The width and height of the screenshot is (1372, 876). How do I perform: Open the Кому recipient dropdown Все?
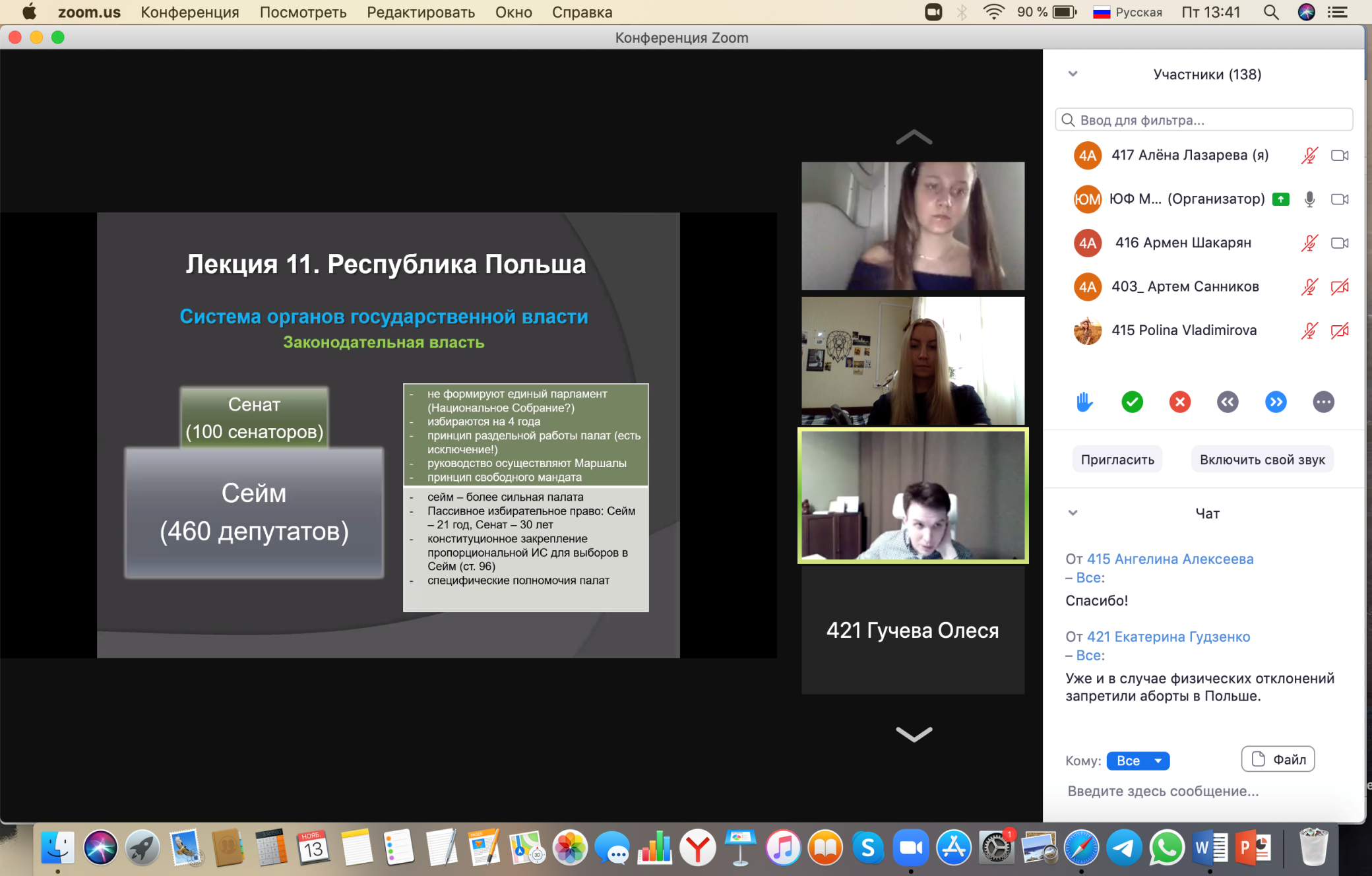click(x=1138, y=761)
